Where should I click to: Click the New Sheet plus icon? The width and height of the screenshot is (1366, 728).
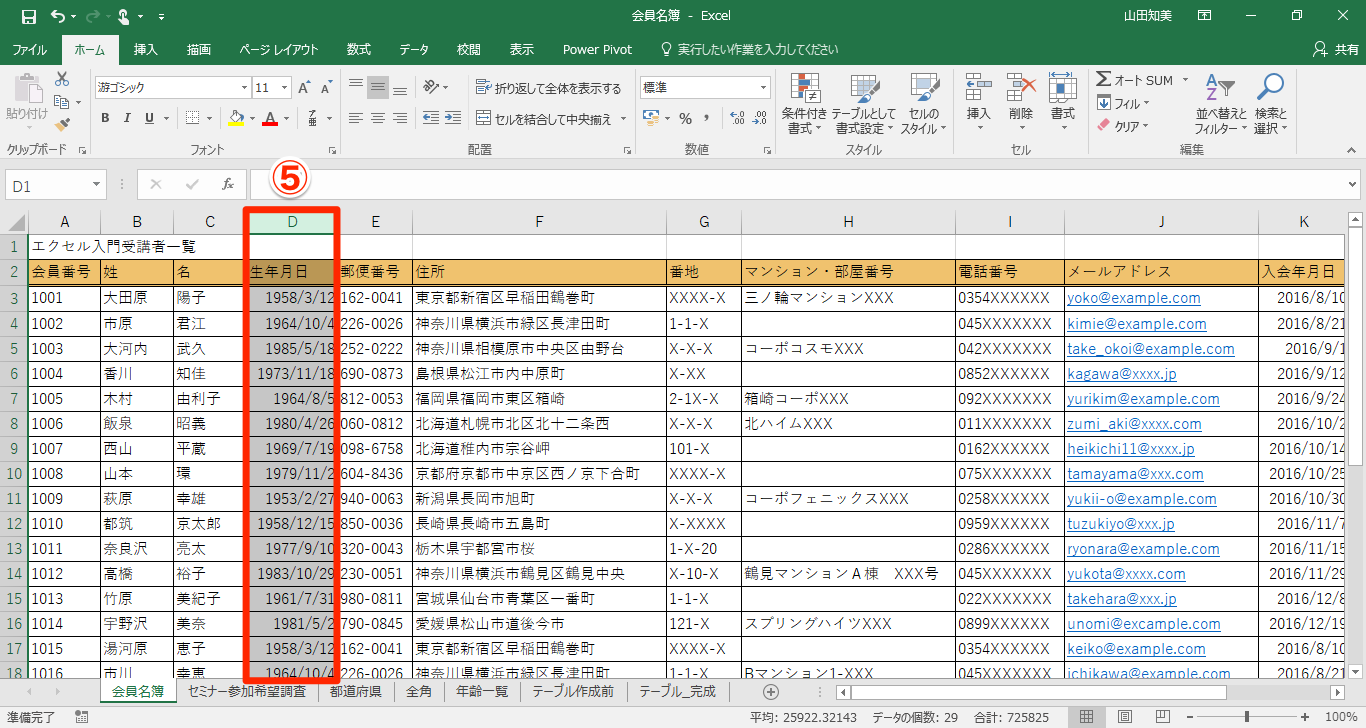coord(770,691)
